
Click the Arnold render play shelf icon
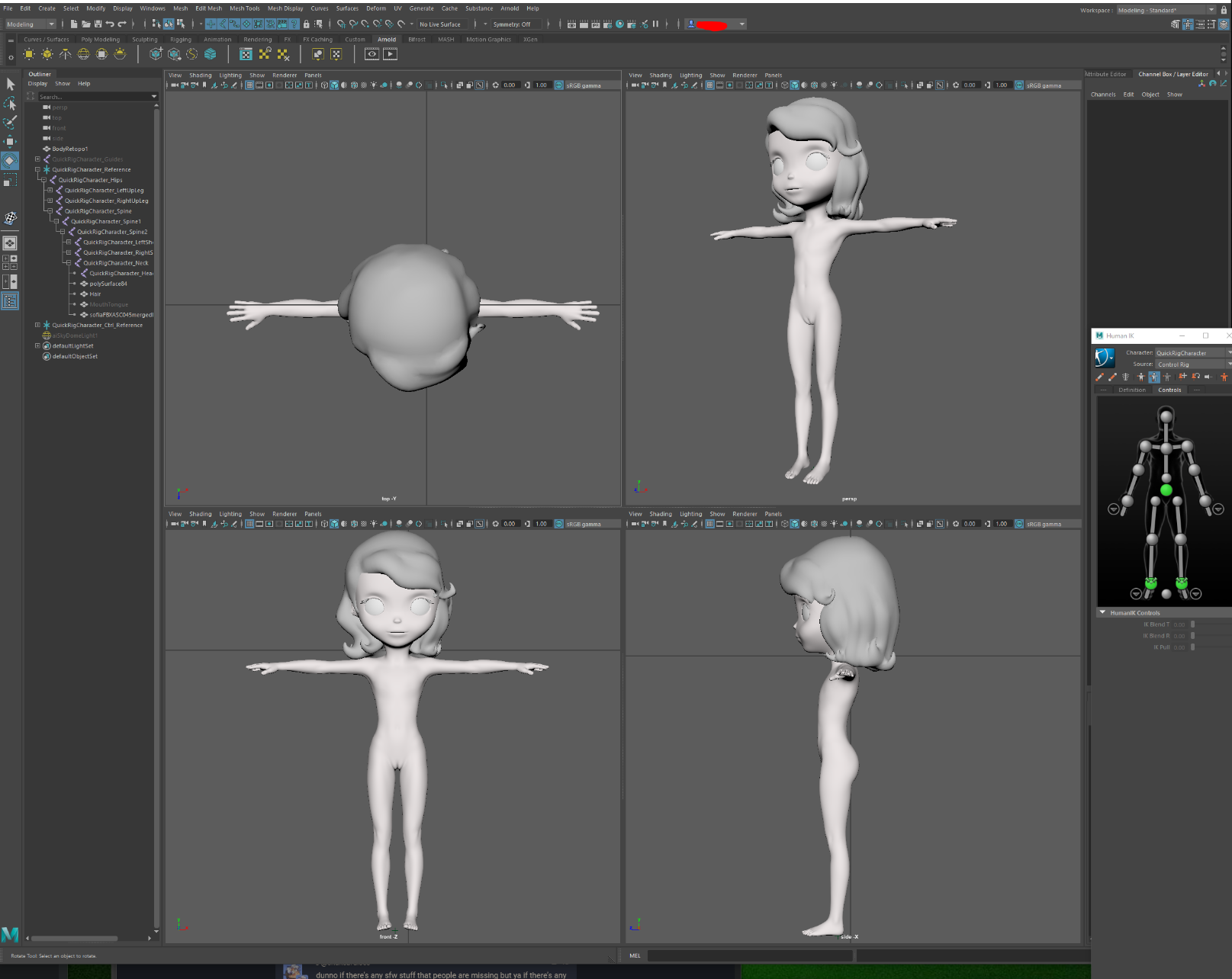pyautogui.click(x=391, y=54)
